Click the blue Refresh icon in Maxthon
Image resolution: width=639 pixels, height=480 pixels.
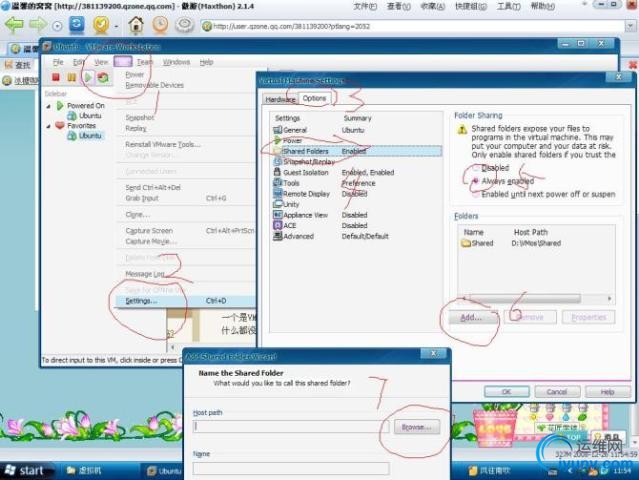point(77,25)
